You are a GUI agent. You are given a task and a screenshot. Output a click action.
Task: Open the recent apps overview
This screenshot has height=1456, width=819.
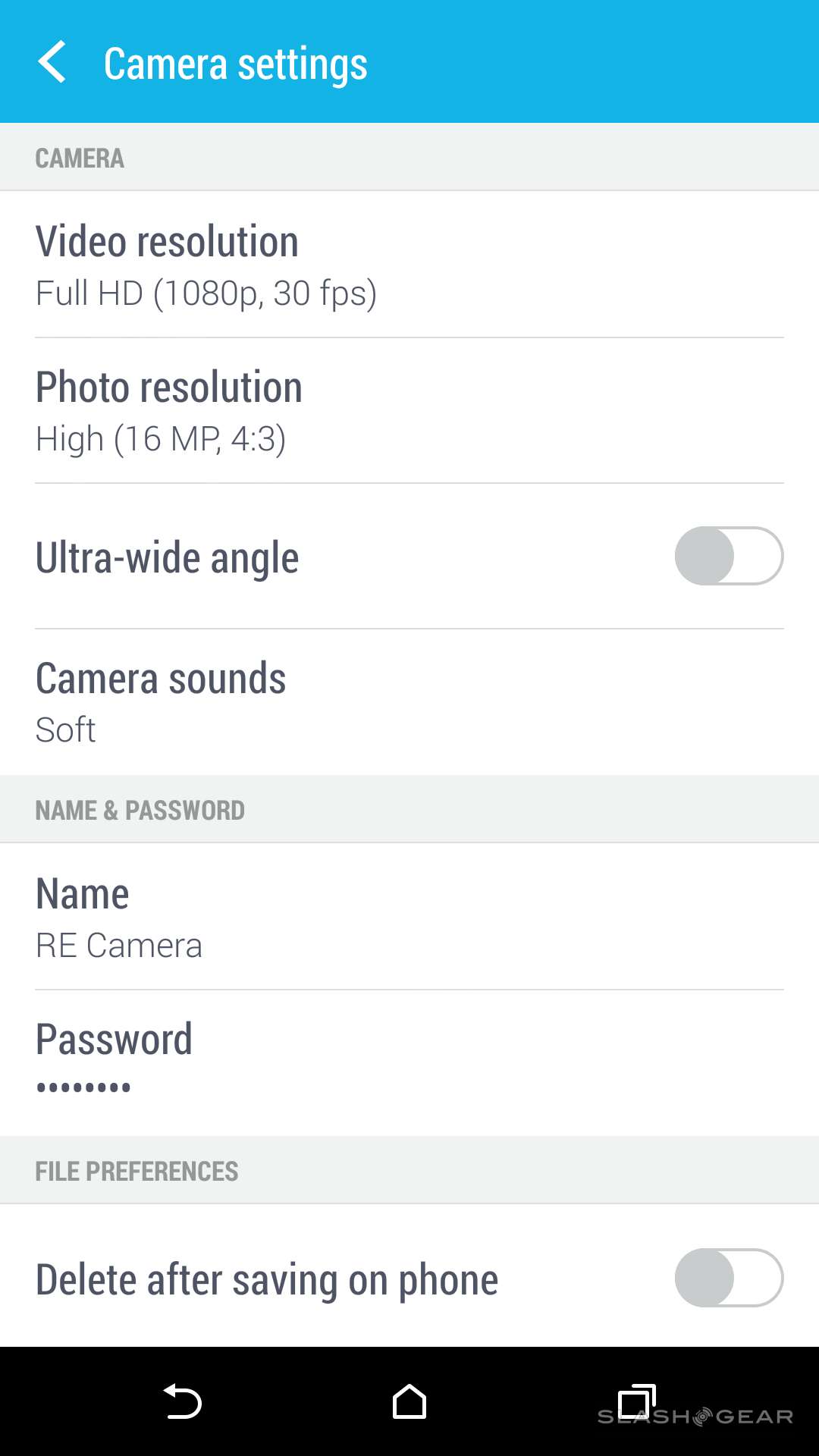(635, 1401)
